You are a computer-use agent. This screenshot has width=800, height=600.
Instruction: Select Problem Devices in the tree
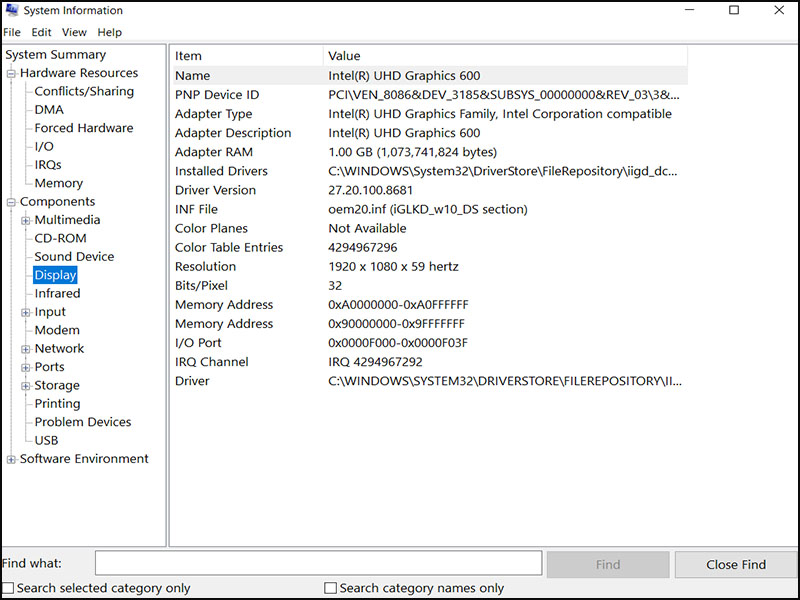[x=83, y=422]
